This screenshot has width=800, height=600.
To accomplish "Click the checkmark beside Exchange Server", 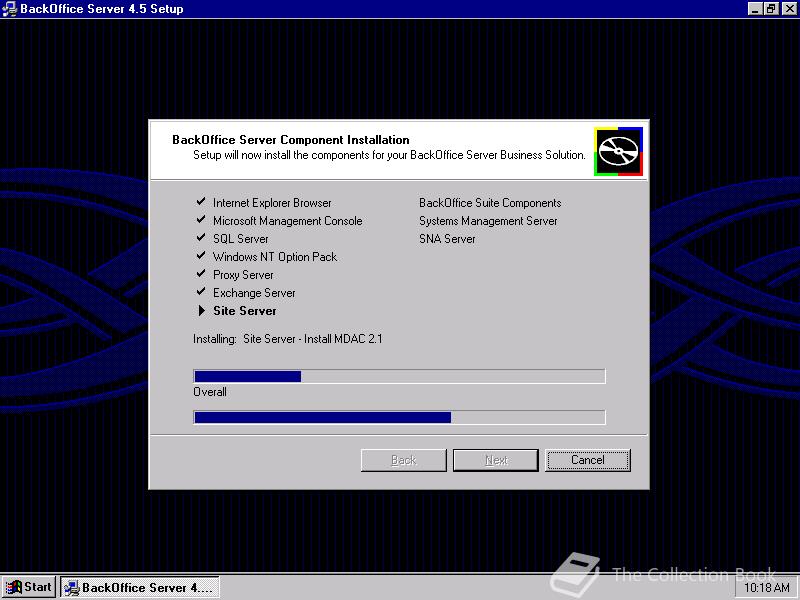I will tap(201, 291).
